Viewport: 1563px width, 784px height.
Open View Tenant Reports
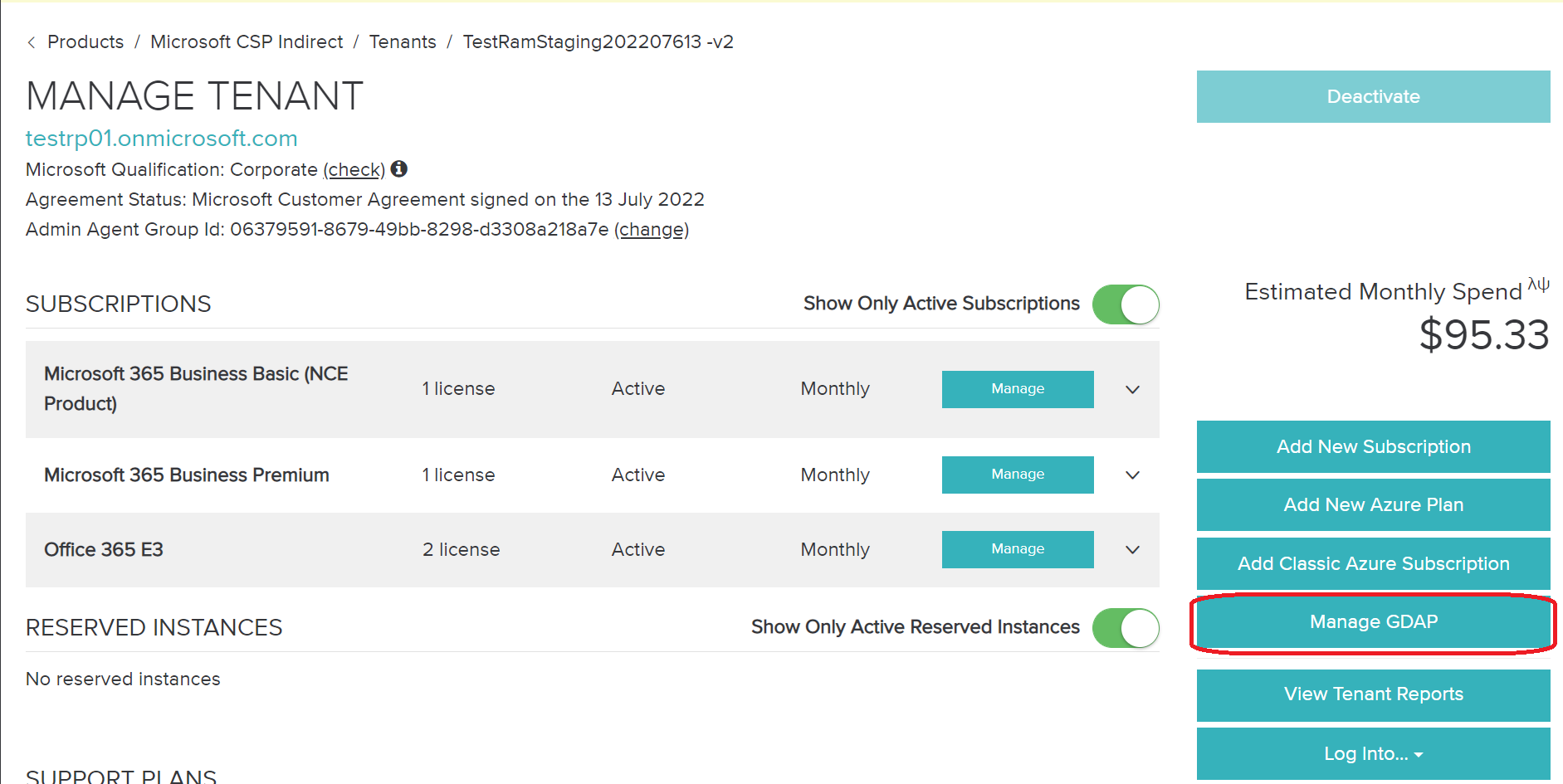[1373, 694]
